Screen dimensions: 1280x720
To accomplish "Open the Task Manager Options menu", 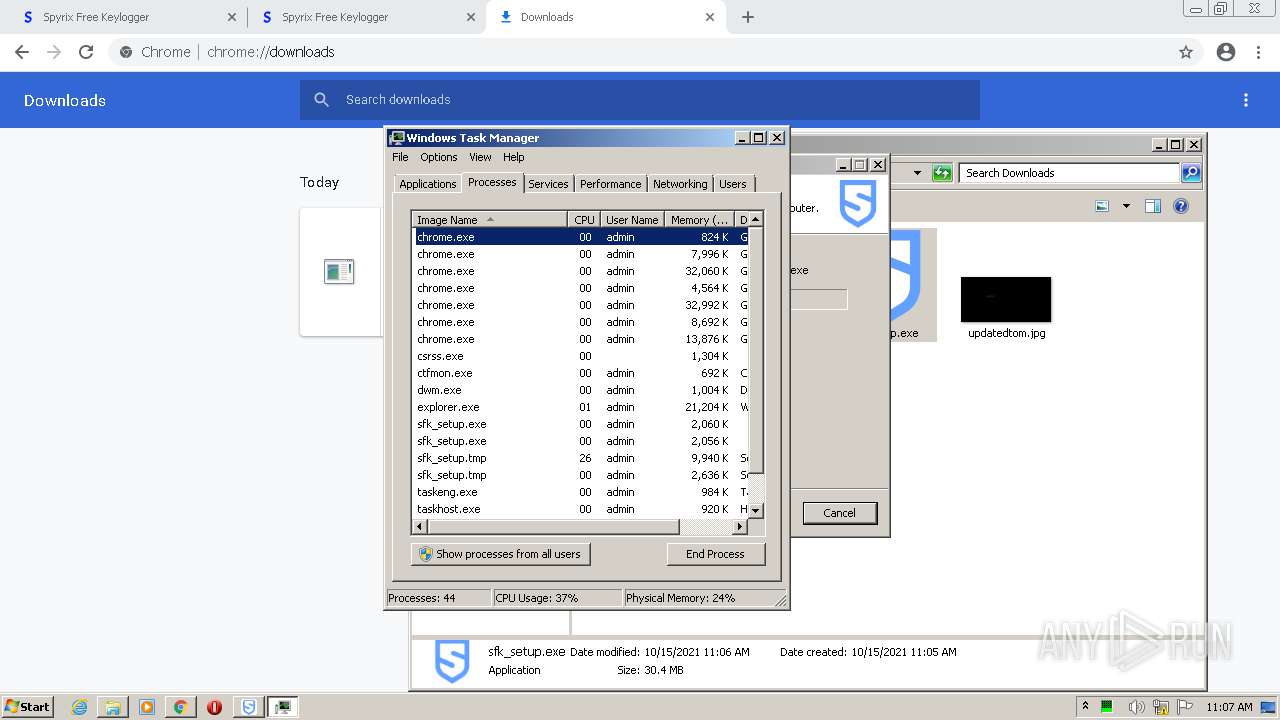I will pos(438,157).
